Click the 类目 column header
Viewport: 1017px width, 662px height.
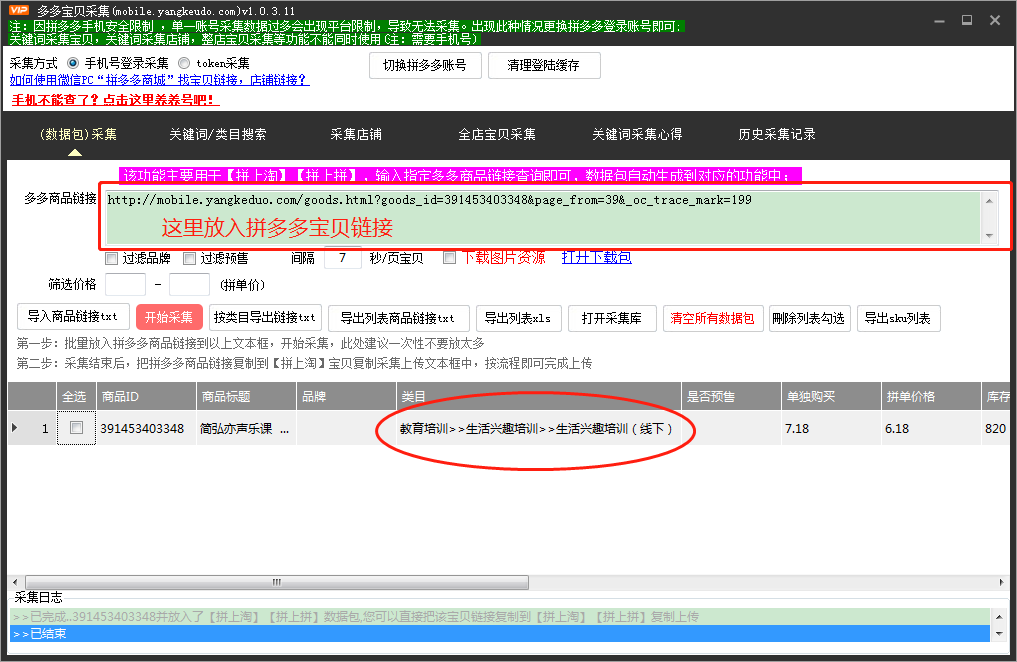538,396
